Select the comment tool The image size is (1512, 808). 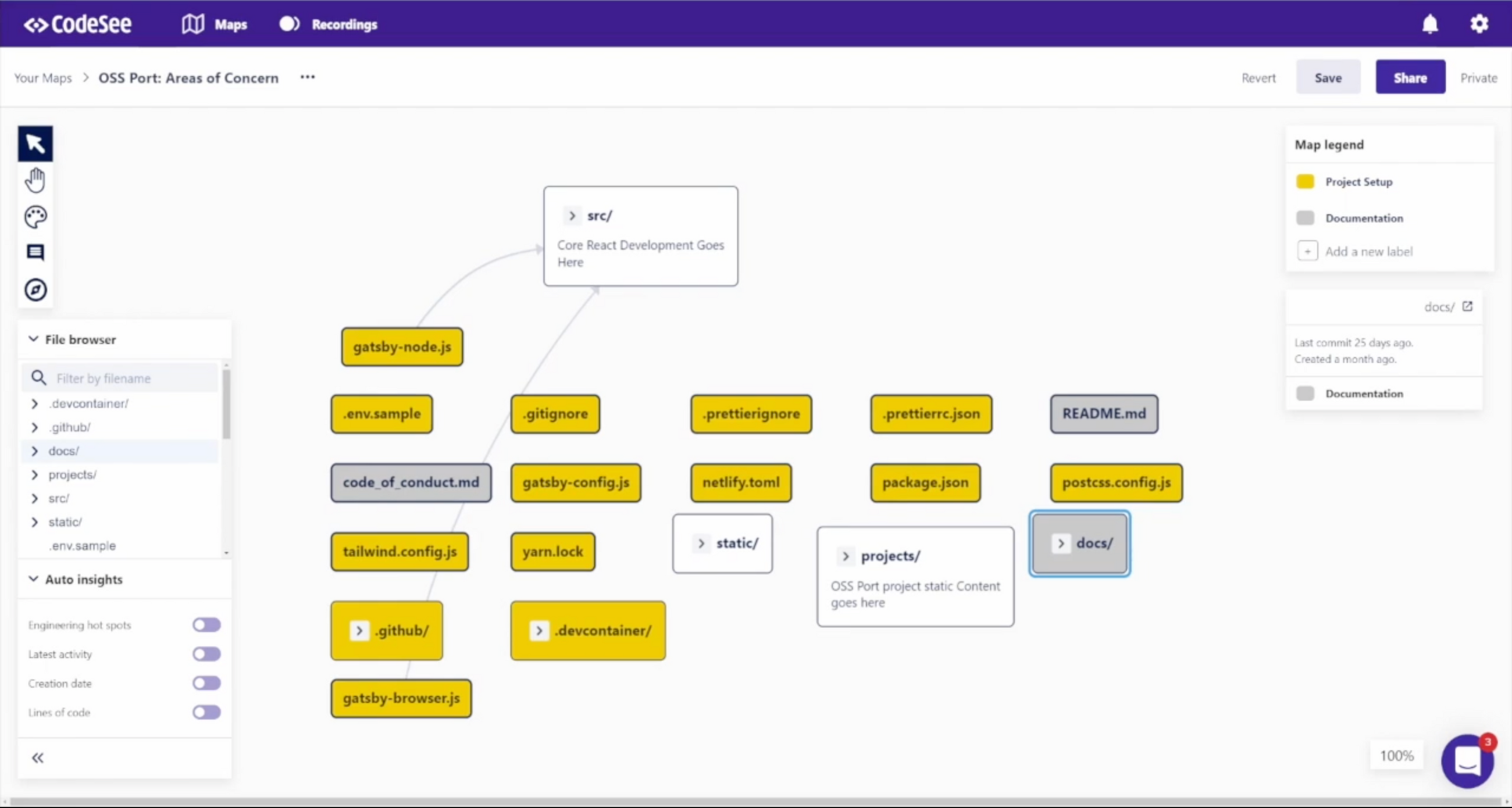[35, 252]
